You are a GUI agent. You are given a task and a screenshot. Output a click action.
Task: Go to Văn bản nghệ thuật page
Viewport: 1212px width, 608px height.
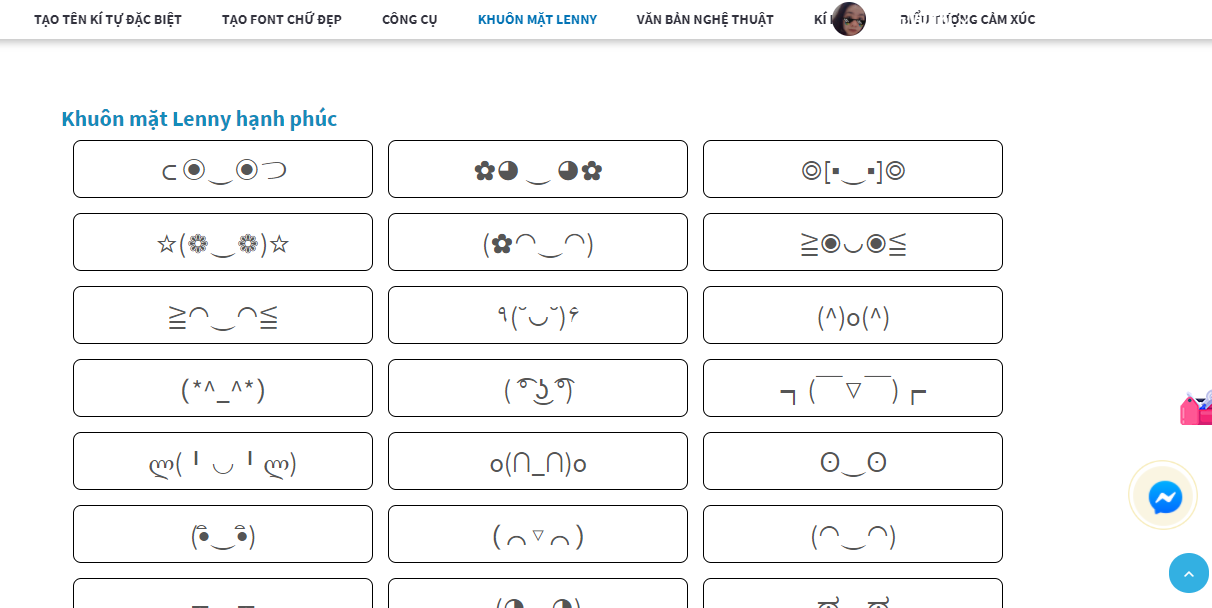pos(705,19)
